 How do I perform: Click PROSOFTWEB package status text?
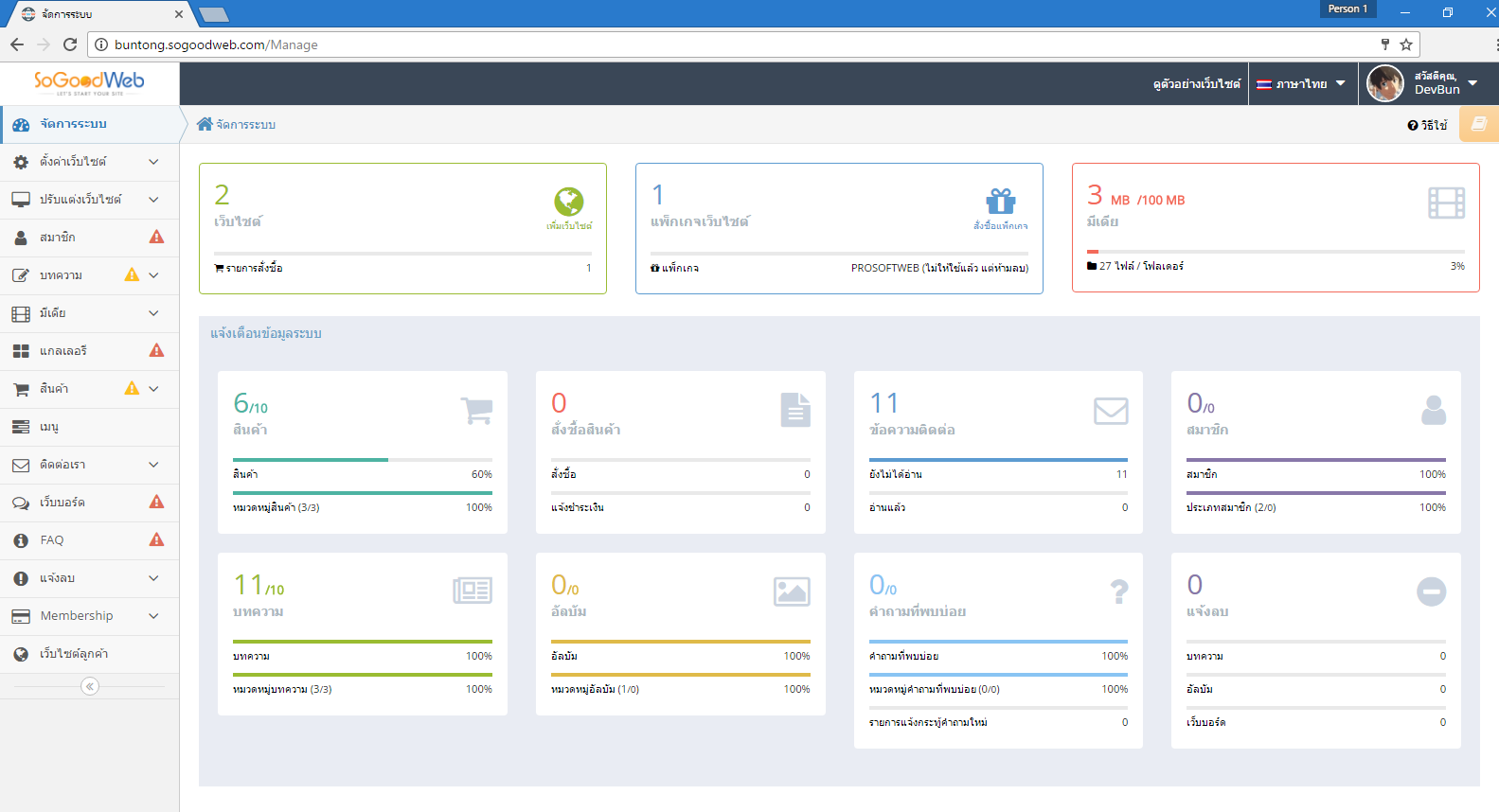pyautogui.click(x=939, y=268)
